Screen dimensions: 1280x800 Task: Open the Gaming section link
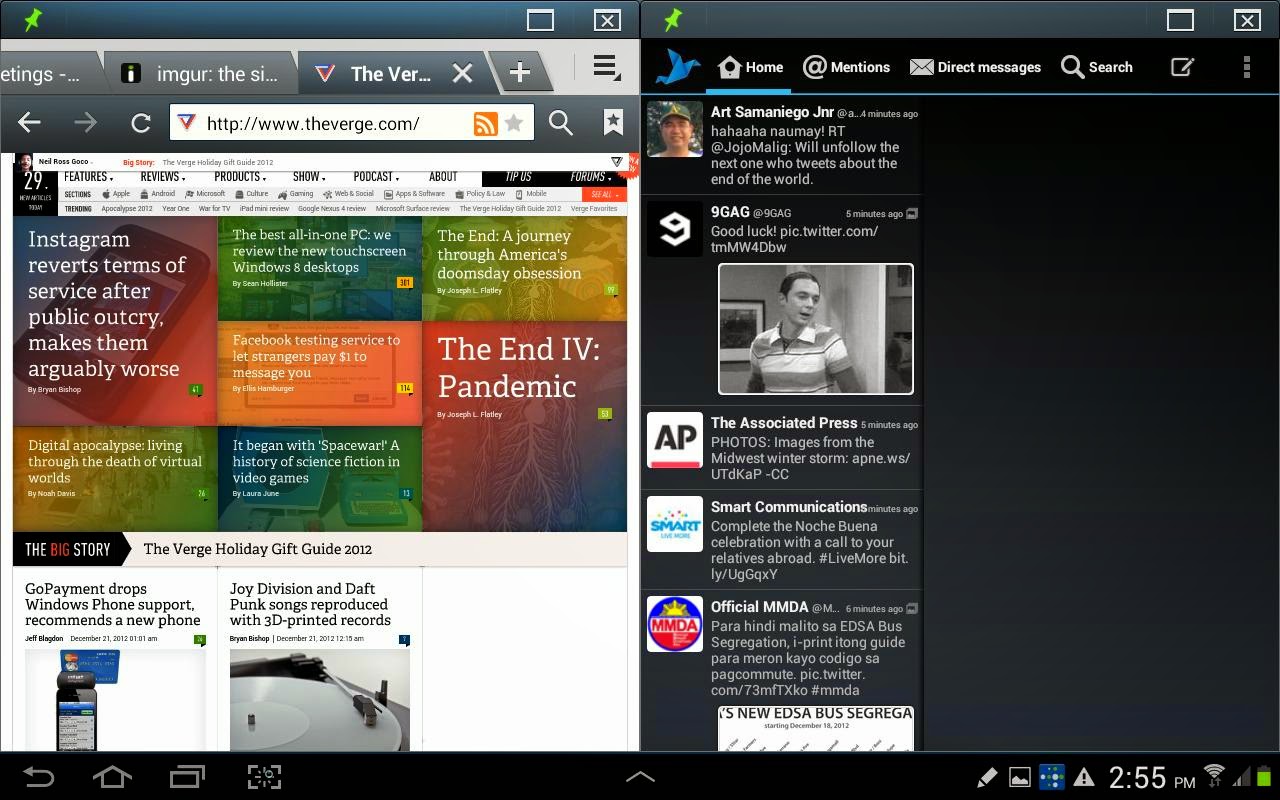click(x=296, y=194)
